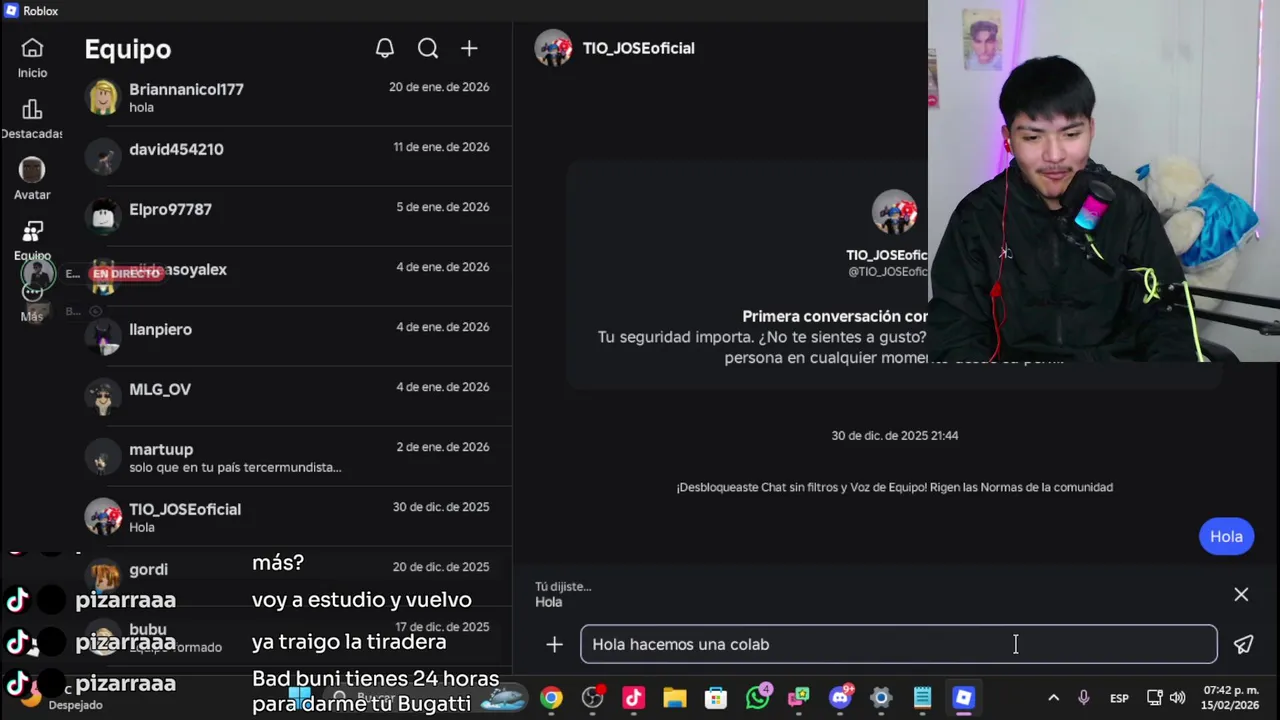Click MLG_OV's avatar thumbnail
1280x720 pixels.
coord(103,396)
